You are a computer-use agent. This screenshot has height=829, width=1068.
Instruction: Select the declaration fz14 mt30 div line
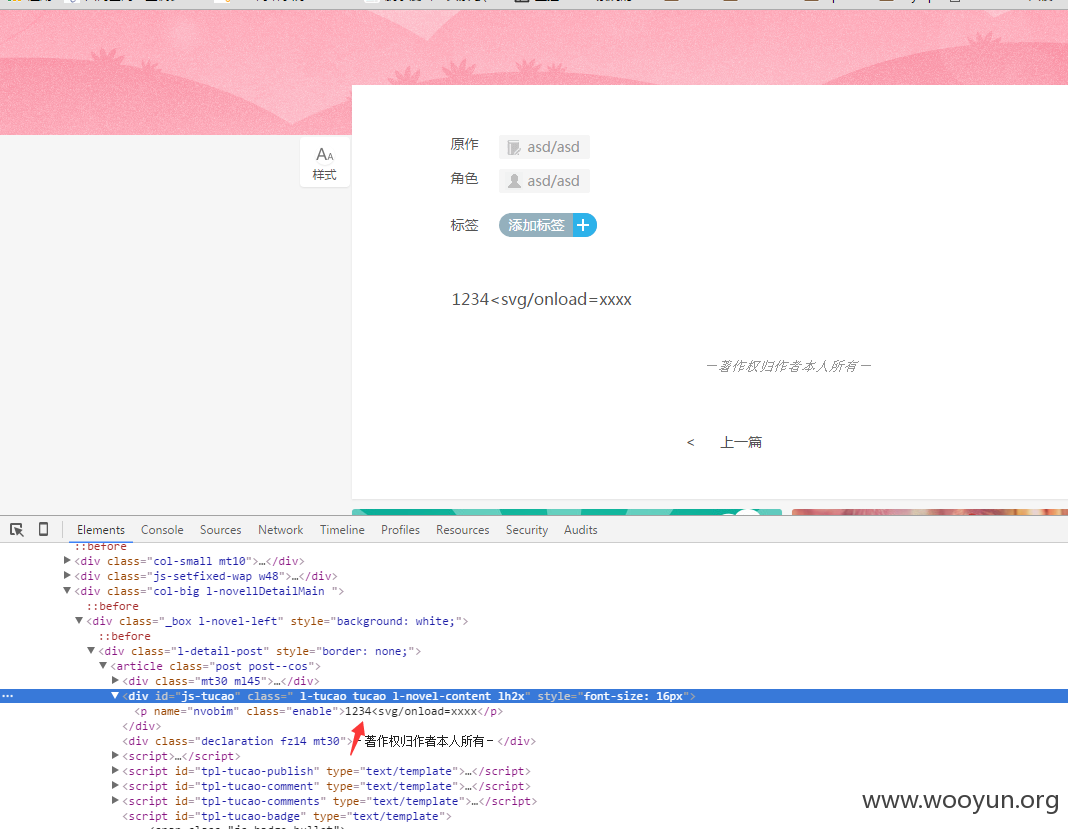point(329,741)
